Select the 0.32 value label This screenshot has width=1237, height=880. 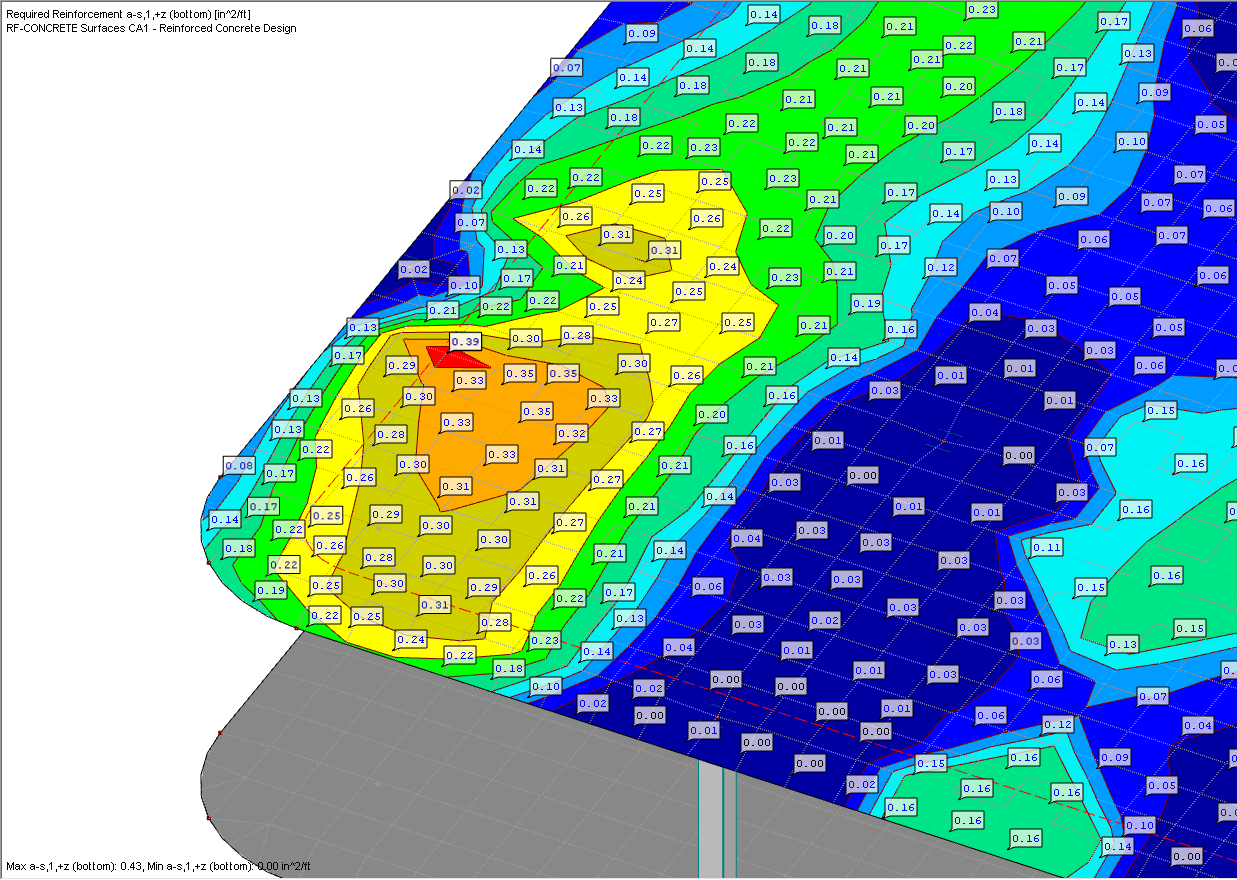[x=571, y=433]
